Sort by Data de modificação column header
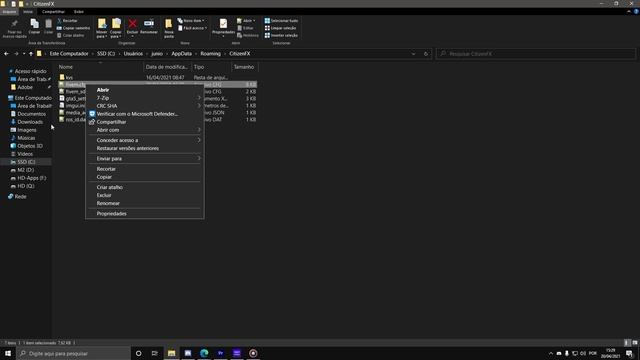 click(x=167, y=67)
